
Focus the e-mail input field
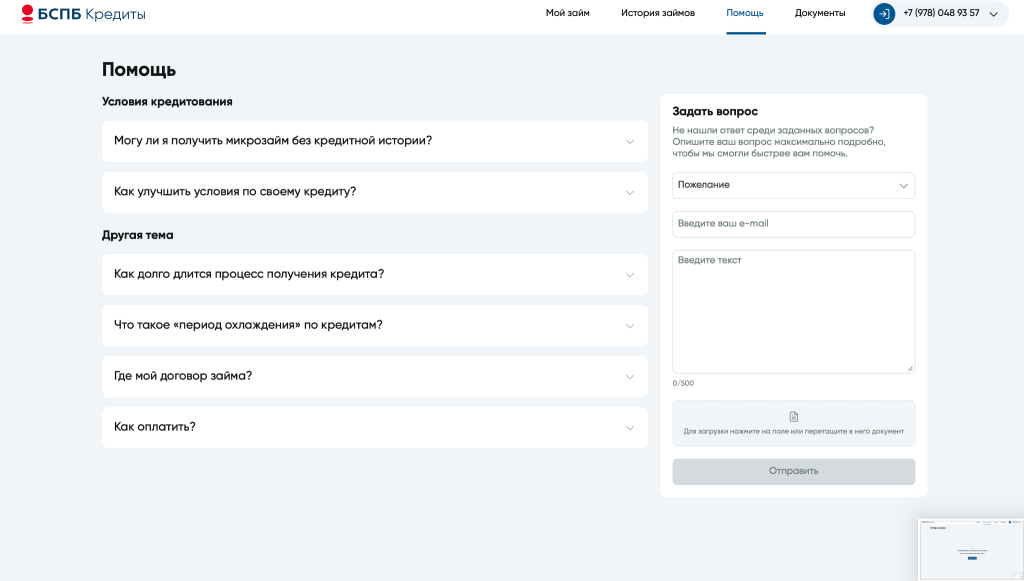click(x=793, y=224)
